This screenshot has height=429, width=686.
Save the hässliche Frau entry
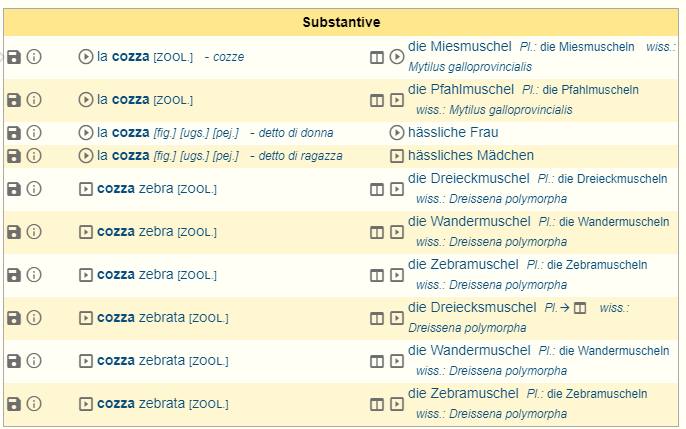14,133
